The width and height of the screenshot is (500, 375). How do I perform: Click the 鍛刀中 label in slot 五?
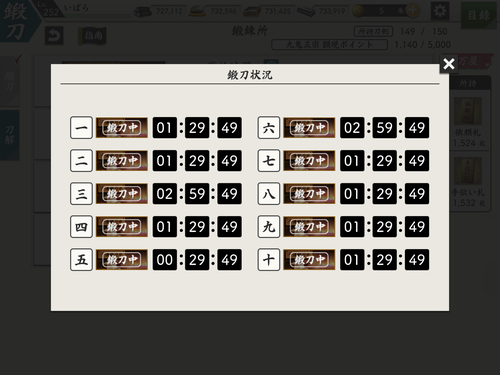122,260
